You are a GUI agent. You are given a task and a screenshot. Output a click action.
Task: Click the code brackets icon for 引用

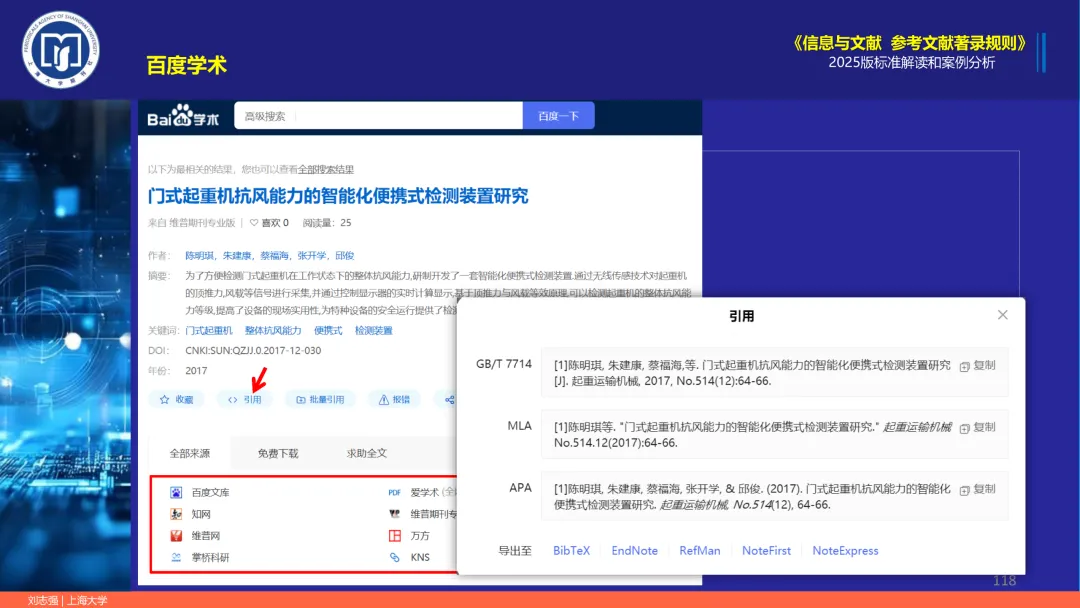[x=232, y=399]
